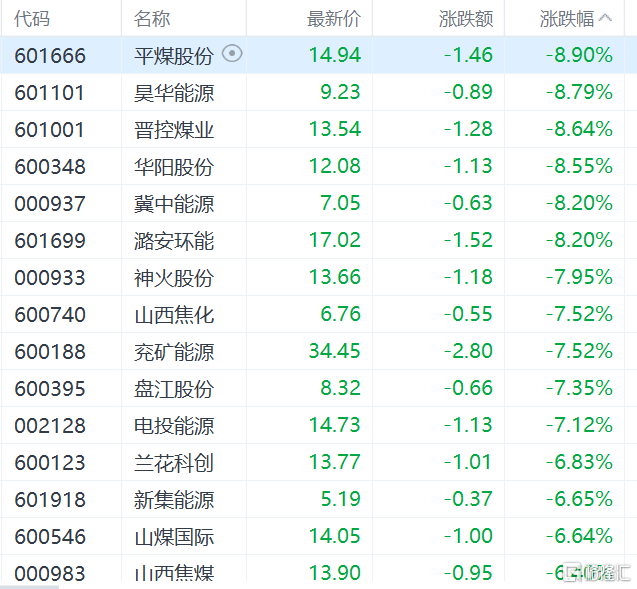Screen dimensions: 637x589
Task: Select stock code 000937
Action: (x=50, y=204)
